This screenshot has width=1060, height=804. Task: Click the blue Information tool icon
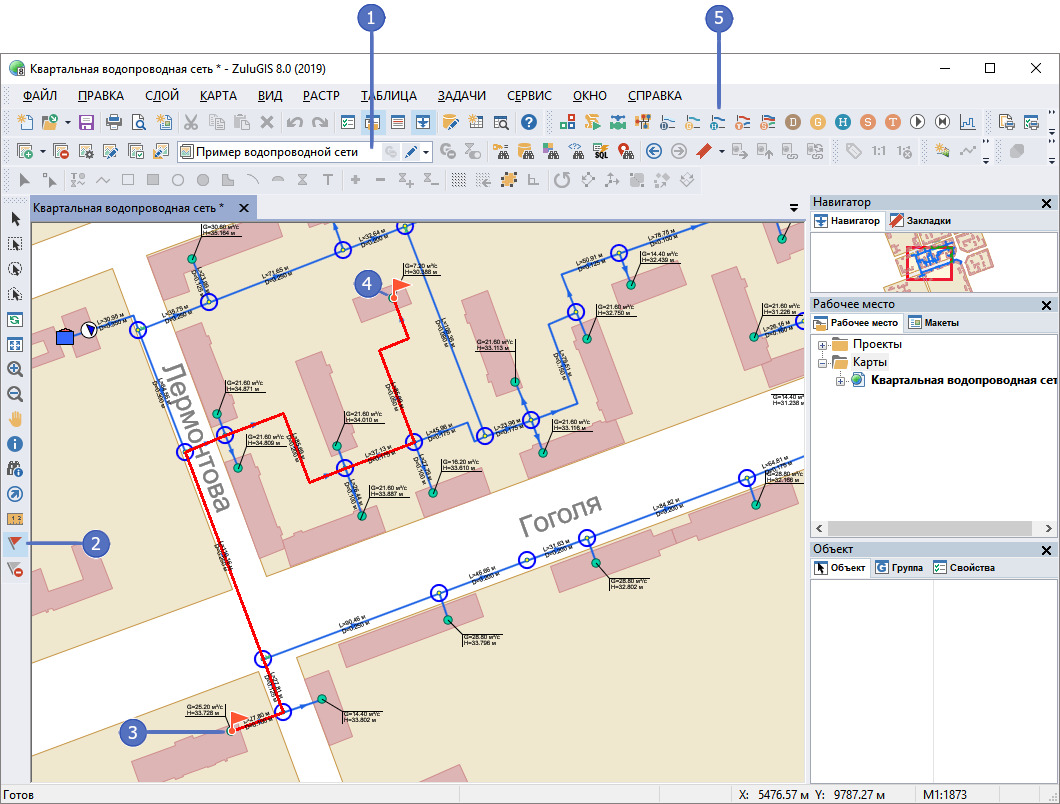pyautogui.click(x=14, y=443)
